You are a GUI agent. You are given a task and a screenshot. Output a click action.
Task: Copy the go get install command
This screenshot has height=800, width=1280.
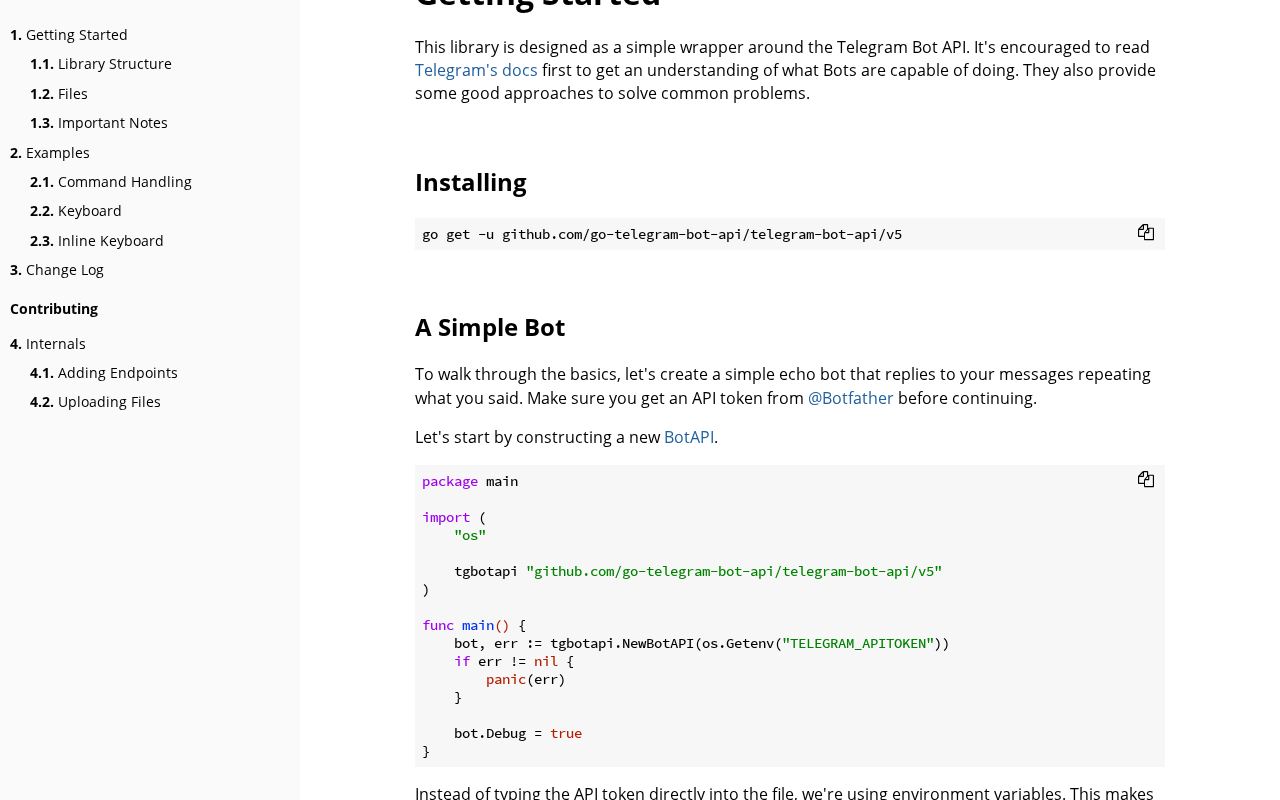click(1146, 233)
